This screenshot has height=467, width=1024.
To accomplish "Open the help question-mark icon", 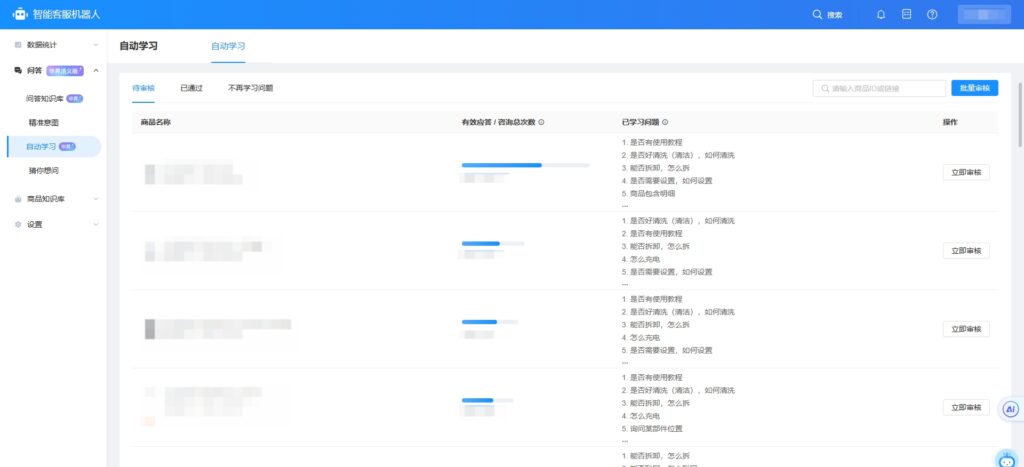I will point(933,14).
